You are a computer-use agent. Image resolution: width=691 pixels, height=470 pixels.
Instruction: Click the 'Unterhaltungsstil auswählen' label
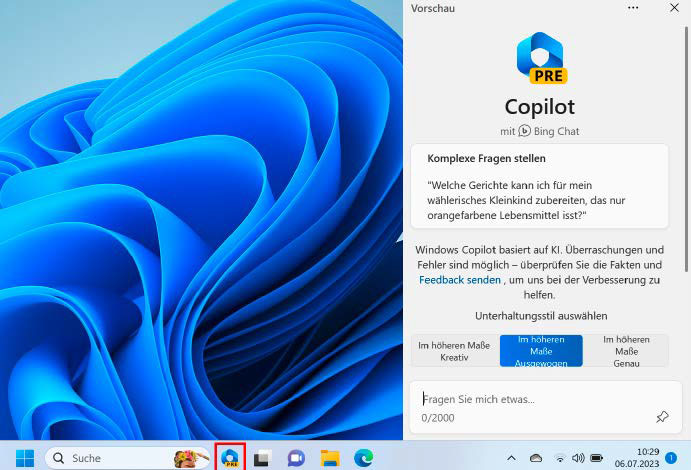click(541, 316)
